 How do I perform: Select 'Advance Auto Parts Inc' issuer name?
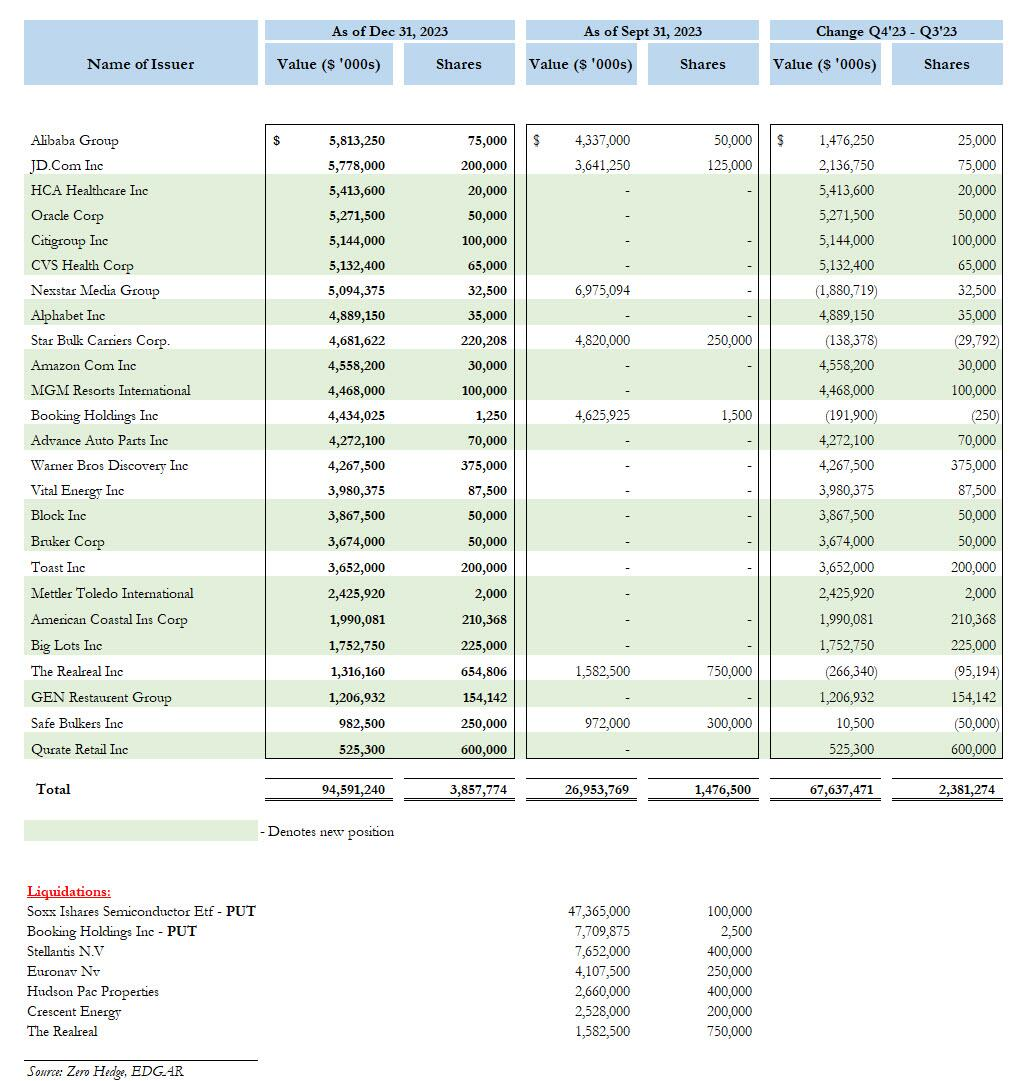point(99,441)
